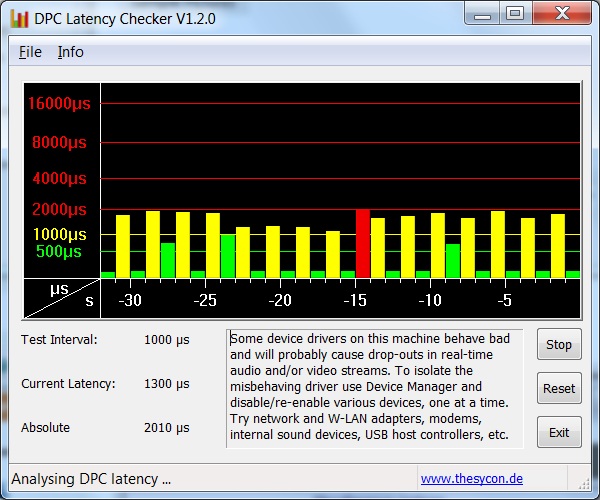Viewport: 600px width, 500px height.
Task: Click inside the driver warning message text box
Action: tap(375, 388)
